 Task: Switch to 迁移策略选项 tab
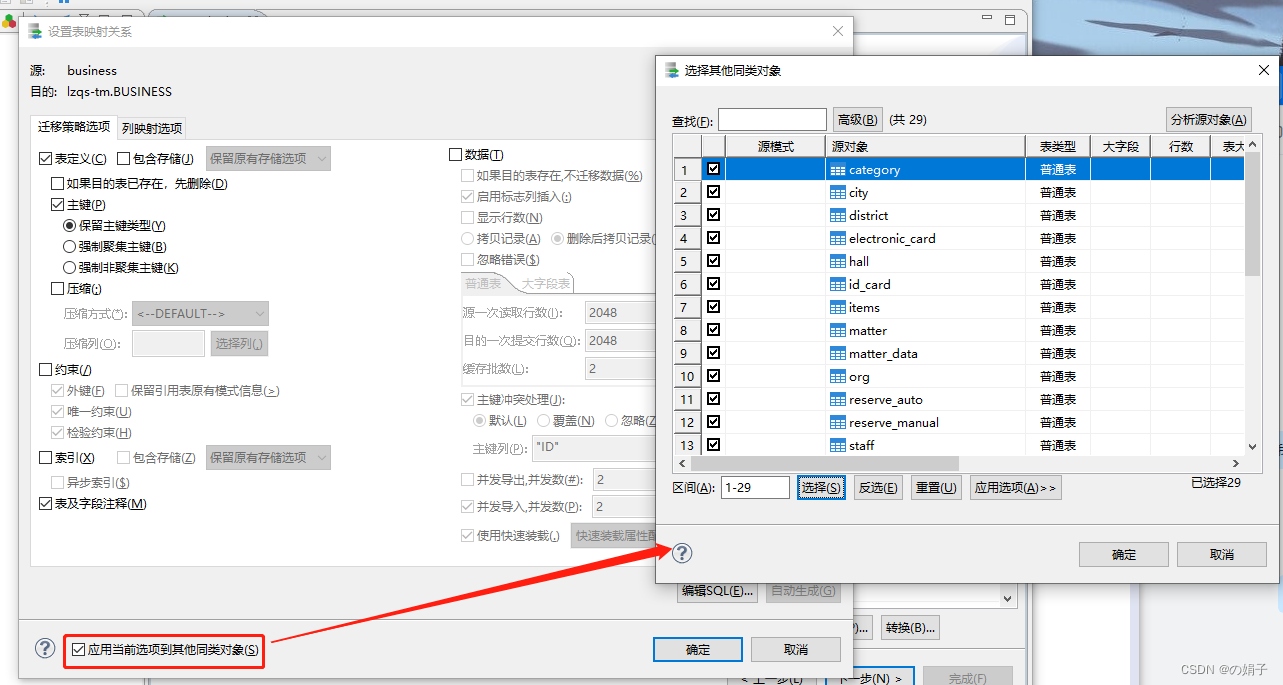click(x=74, y=127)
